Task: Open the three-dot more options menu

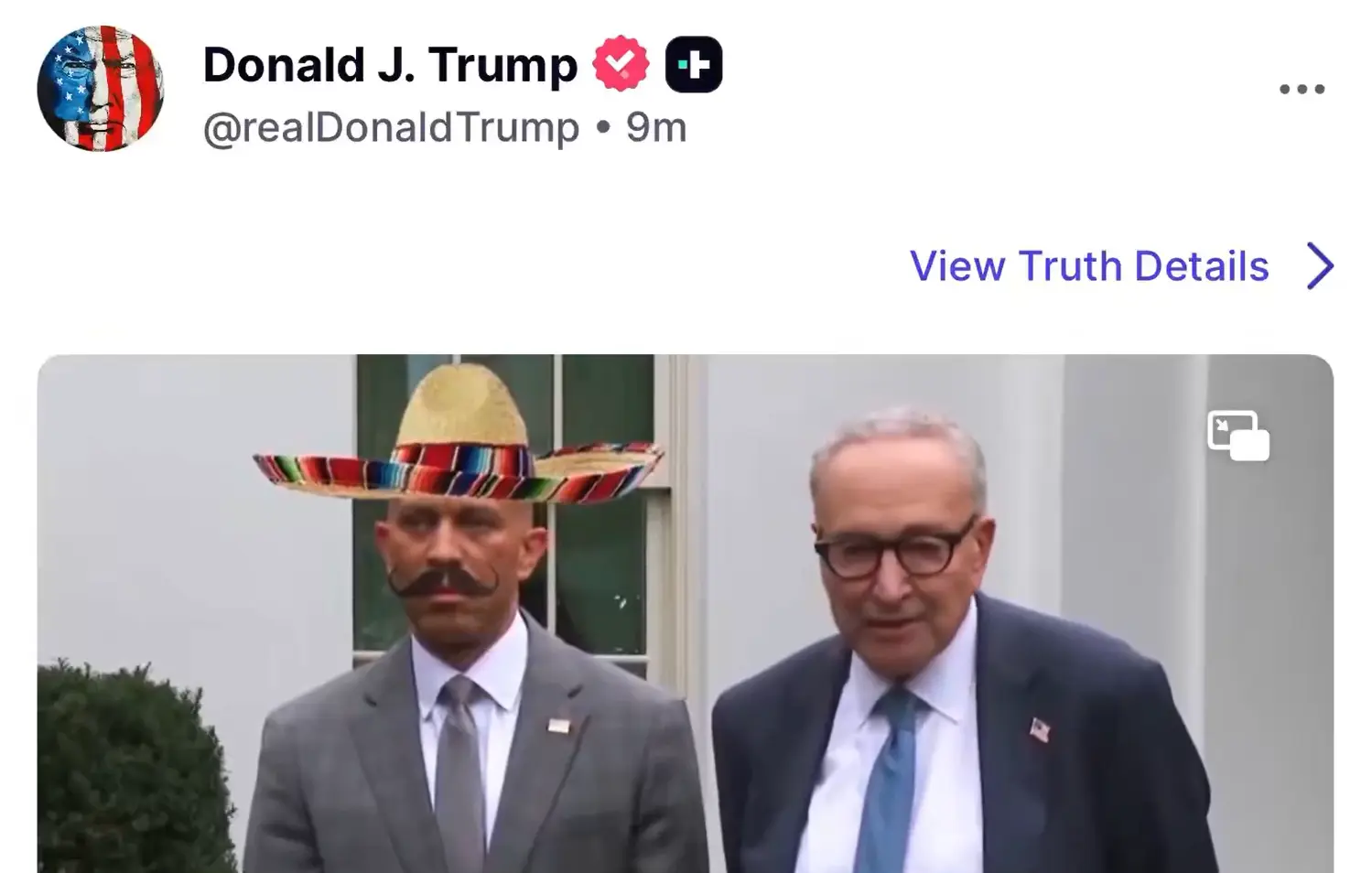Action: point(1302,89)
